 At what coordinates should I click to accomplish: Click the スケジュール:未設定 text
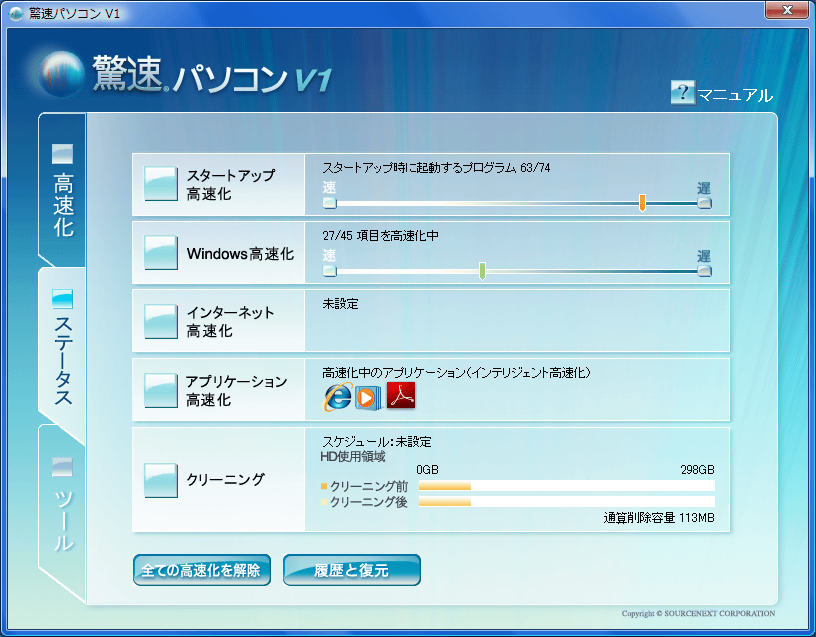[377, 442]
